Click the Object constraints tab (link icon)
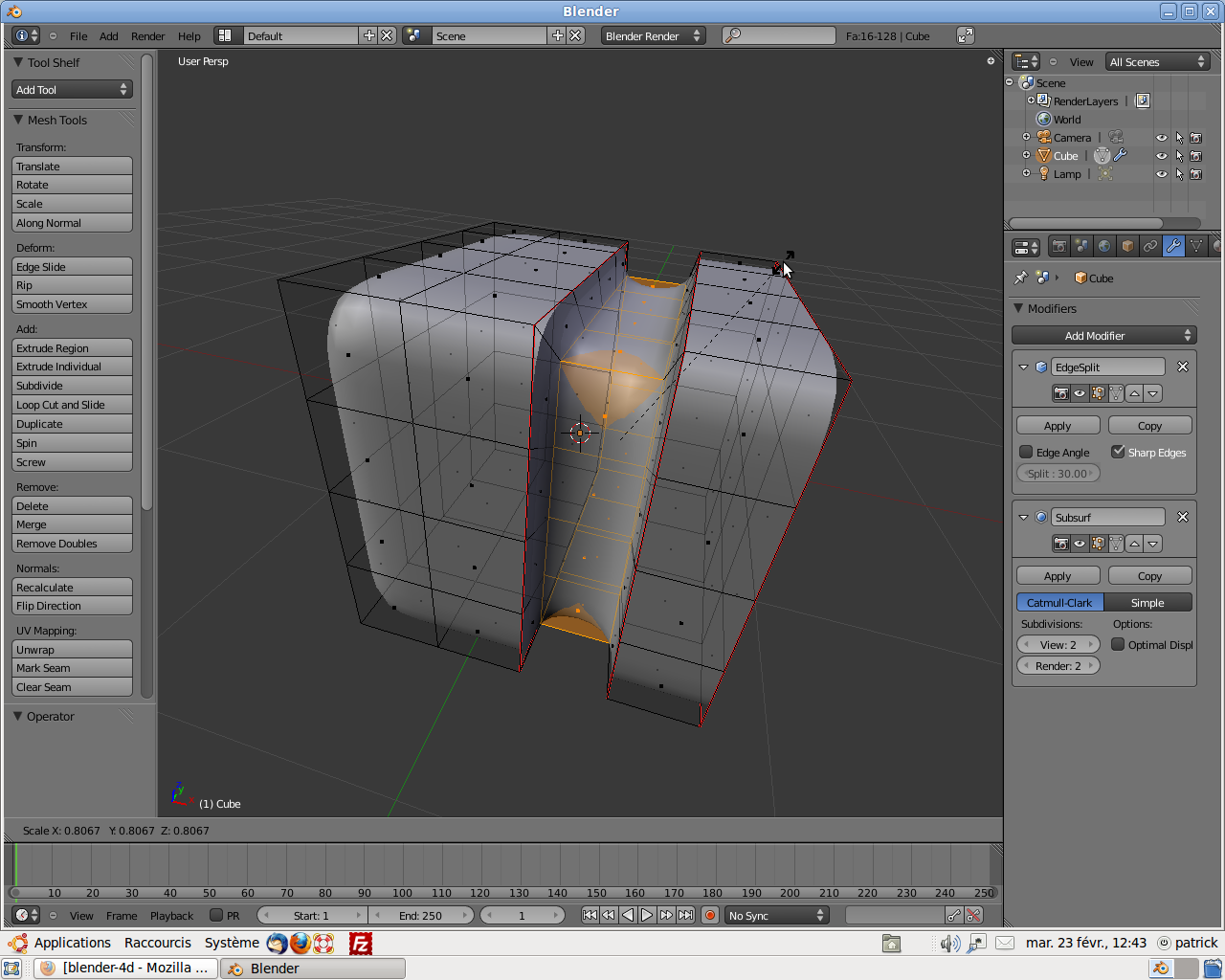1225x980 pixels. click(1149, 246)
